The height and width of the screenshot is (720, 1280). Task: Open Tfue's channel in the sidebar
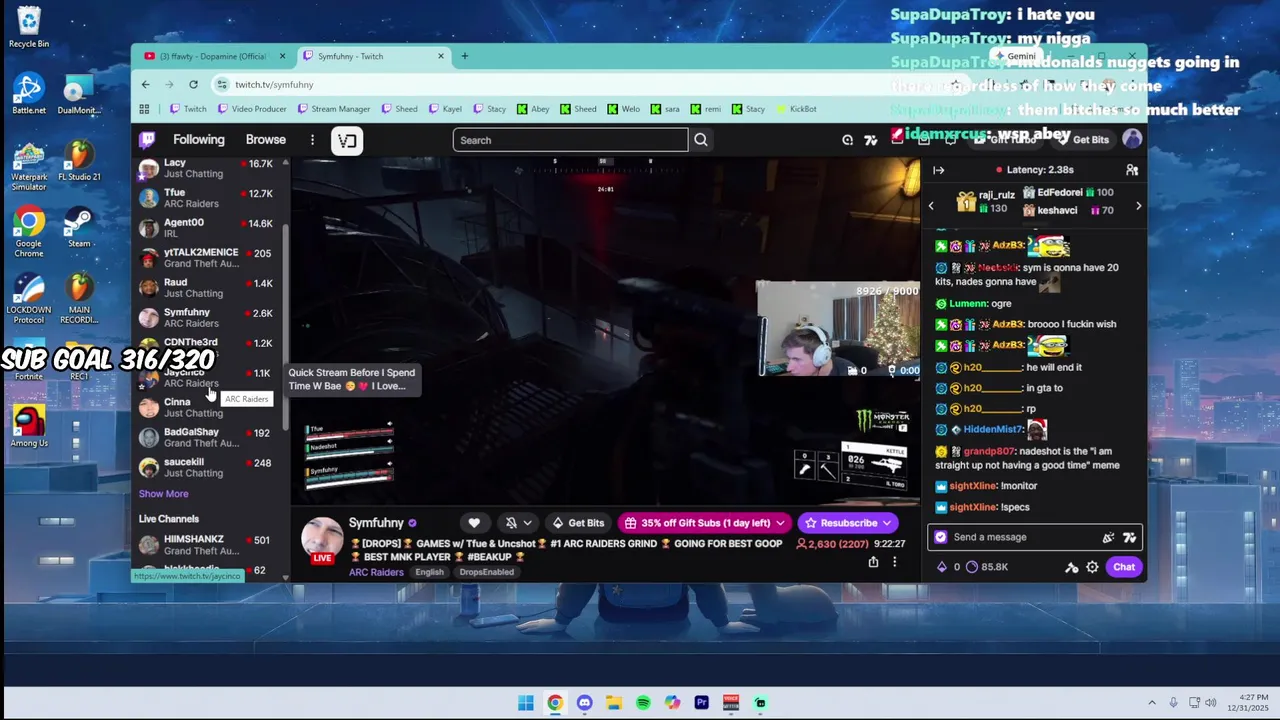(210, 198)
